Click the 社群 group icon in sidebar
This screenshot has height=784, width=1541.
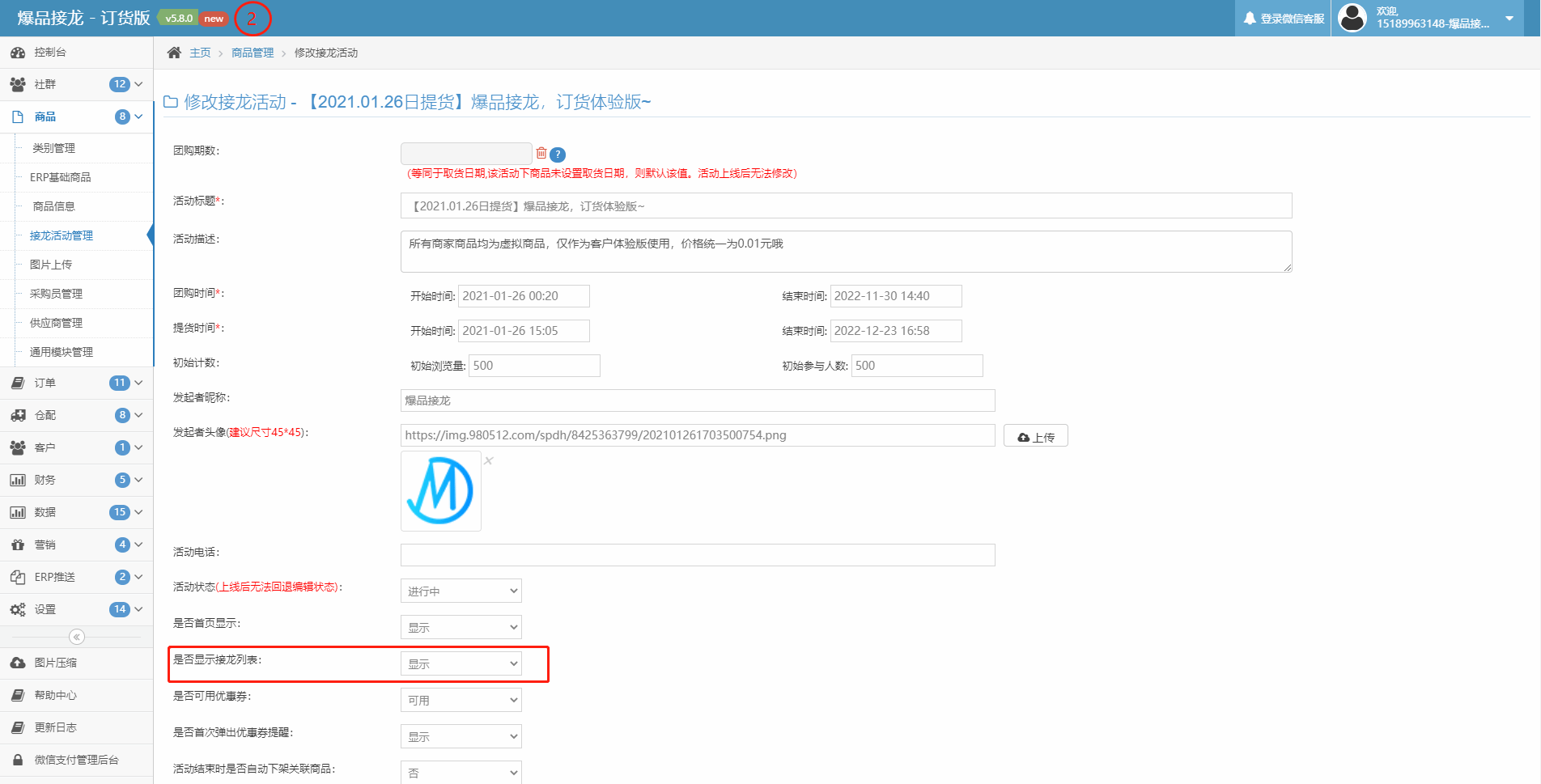click(x=18, y=84)
